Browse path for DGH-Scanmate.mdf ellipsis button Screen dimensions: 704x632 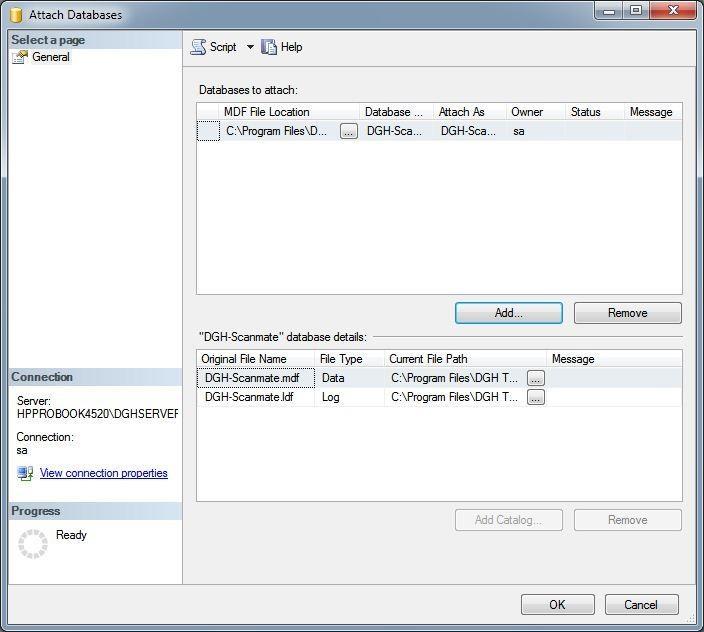[x=536, y=378]
